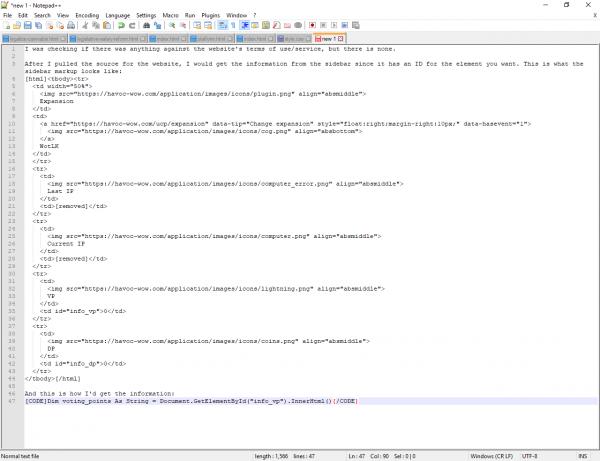Undo the last edit with green arrow
Viewport: 600px width, 461px height.
coord(121,25)
